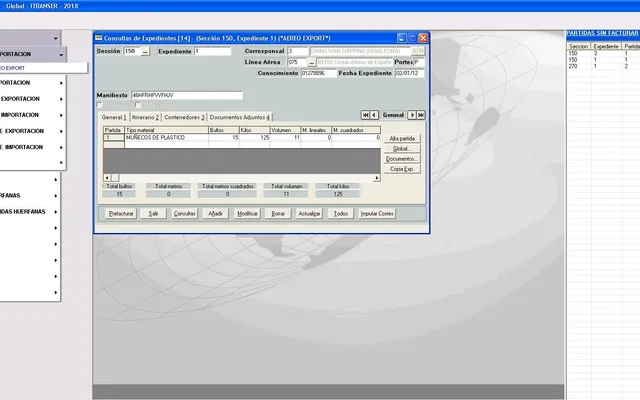
Task: Click into Manifiesto field
Action: [187, 95]
